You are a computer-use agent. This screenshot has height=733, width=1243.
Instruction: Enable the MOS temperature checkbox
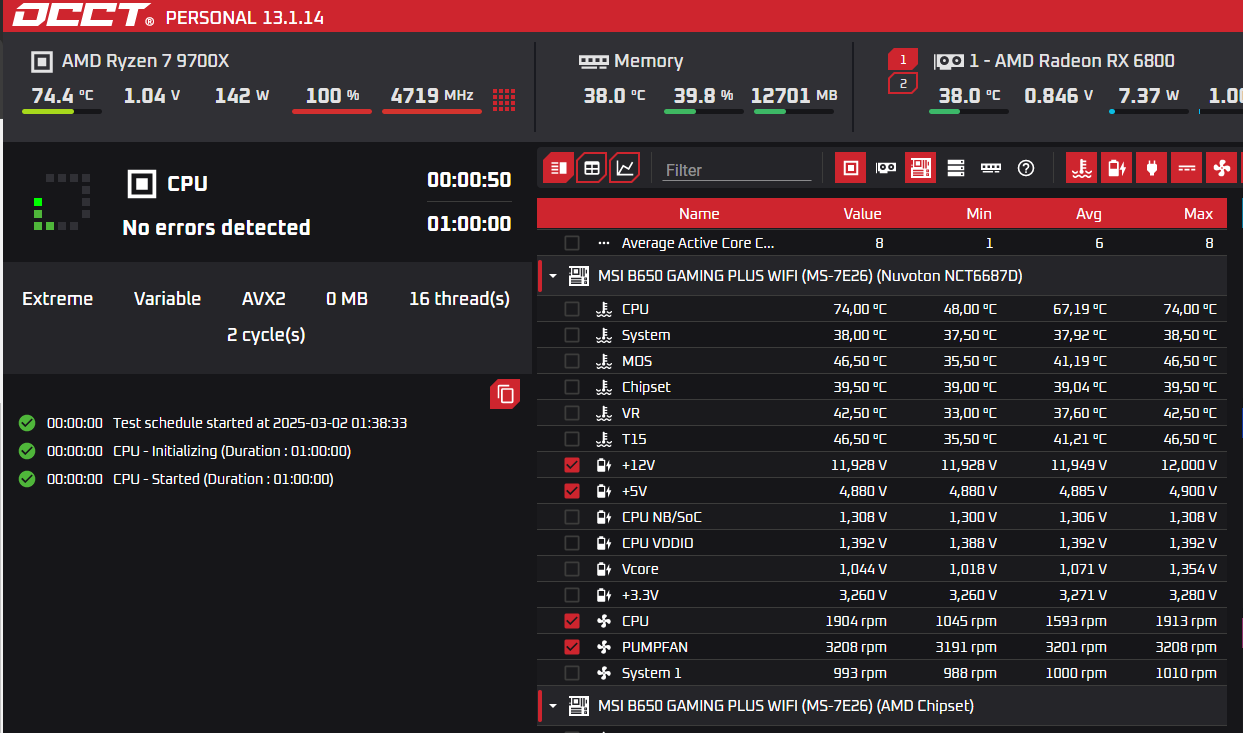(571, 361)
